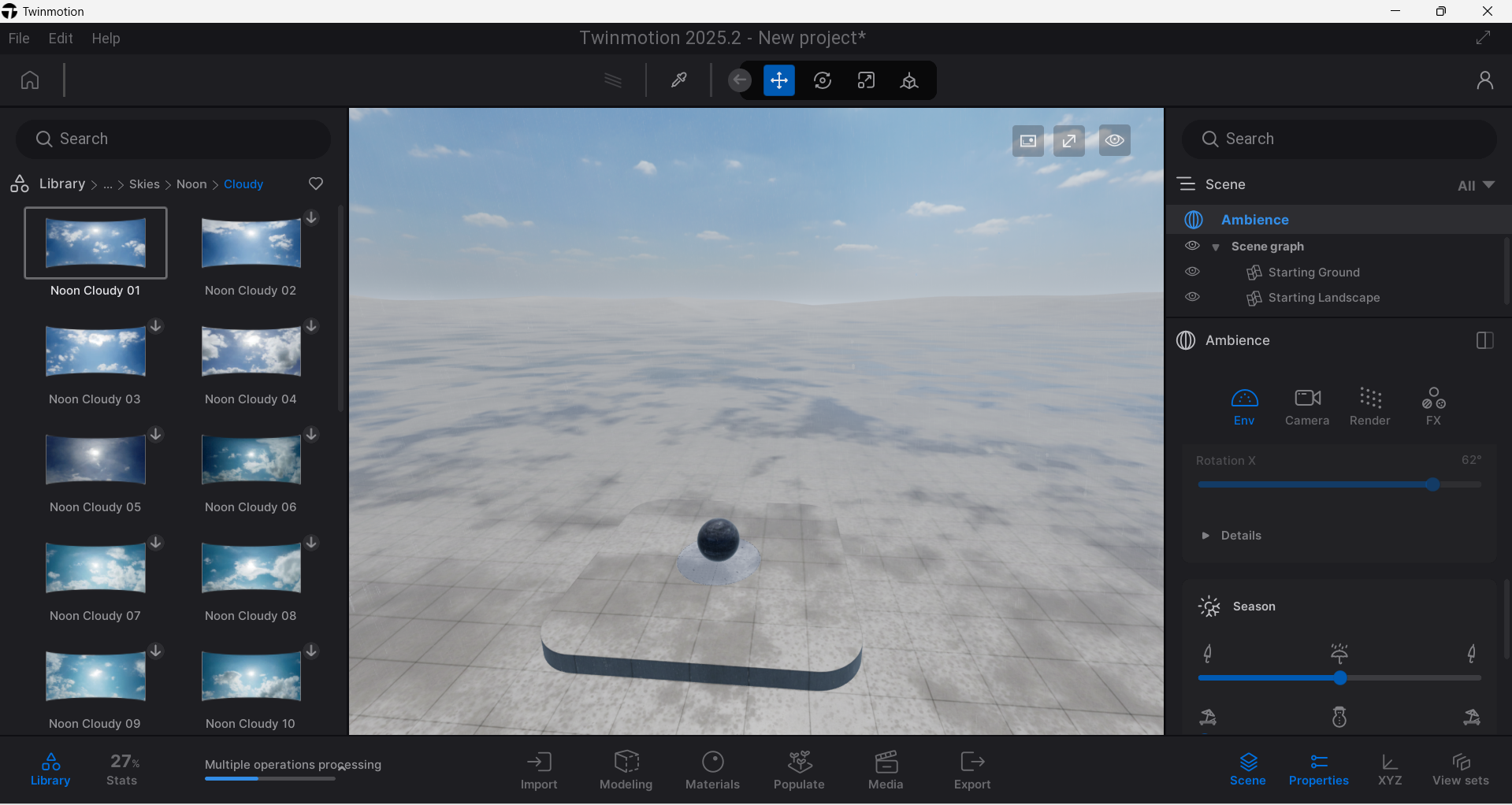Select the Translate move tool

pyautogui.click(x=778, y=80)
